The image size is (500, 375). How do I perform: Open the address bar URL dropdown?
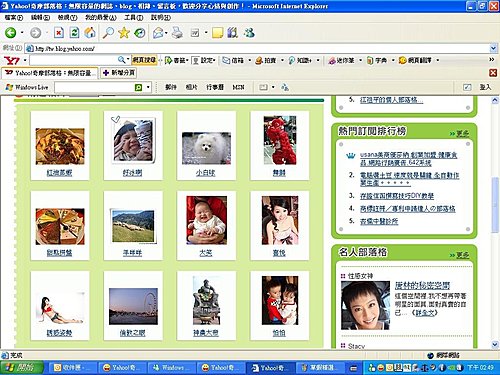pos(493,49)
